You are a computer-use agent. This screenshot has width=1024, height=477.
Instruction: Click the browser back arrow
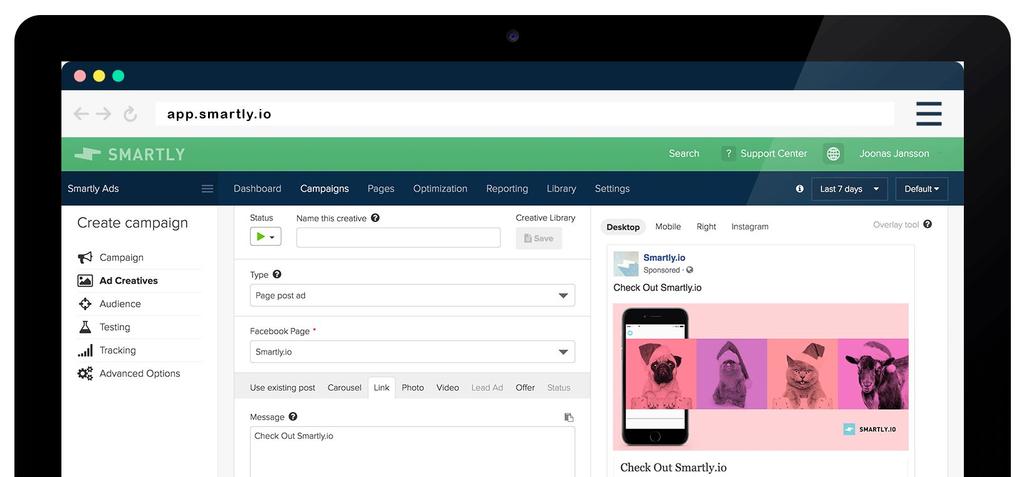81,114
